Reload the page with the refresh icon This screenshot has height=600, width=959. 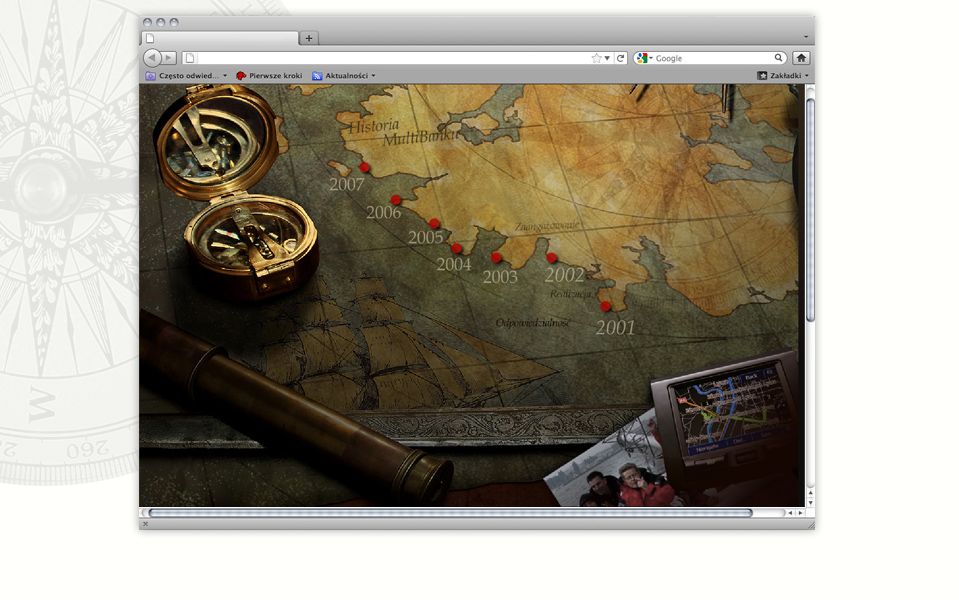(621, 58)
